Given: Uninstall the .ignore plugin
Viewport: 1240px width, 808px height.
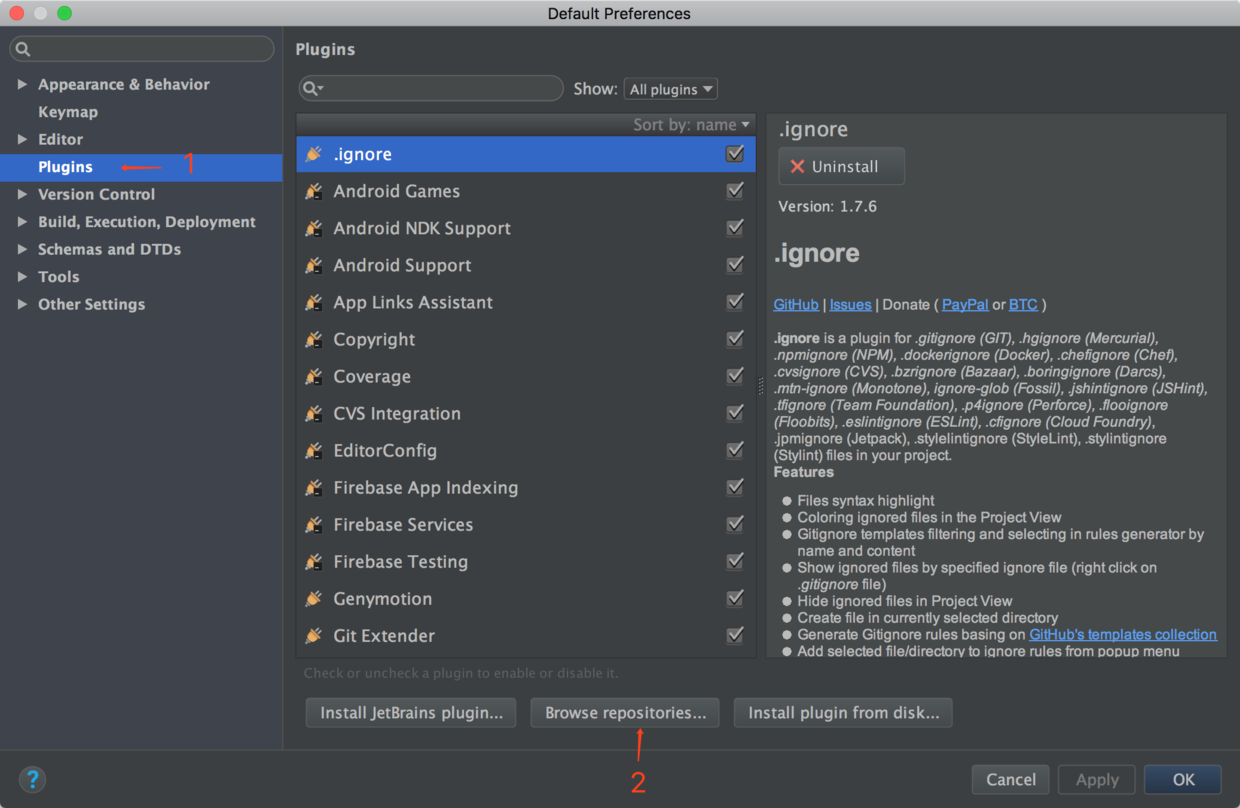Looking at the screenshot, I should click(841, 166).
